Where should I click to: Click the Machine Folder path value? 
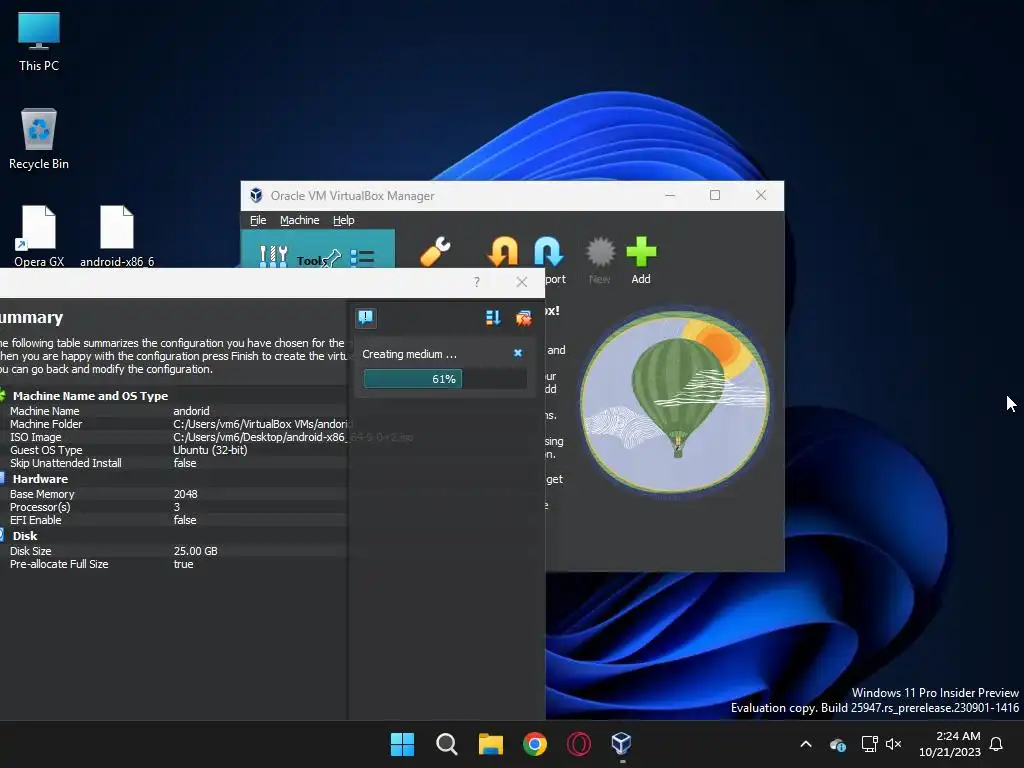(x=261, y=424)
